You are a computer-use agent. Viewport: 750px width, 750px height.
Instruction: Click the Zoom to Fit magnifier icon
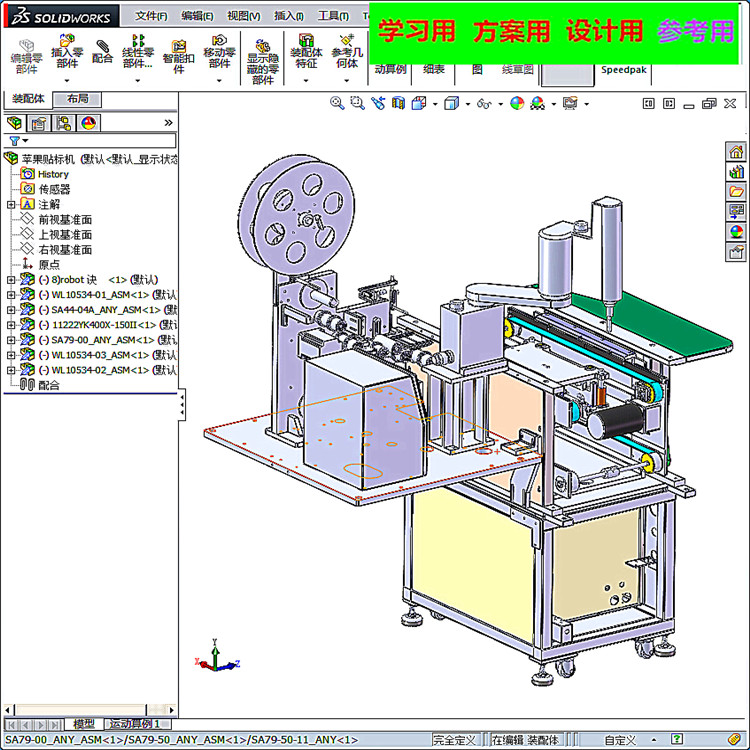point(337,103)
